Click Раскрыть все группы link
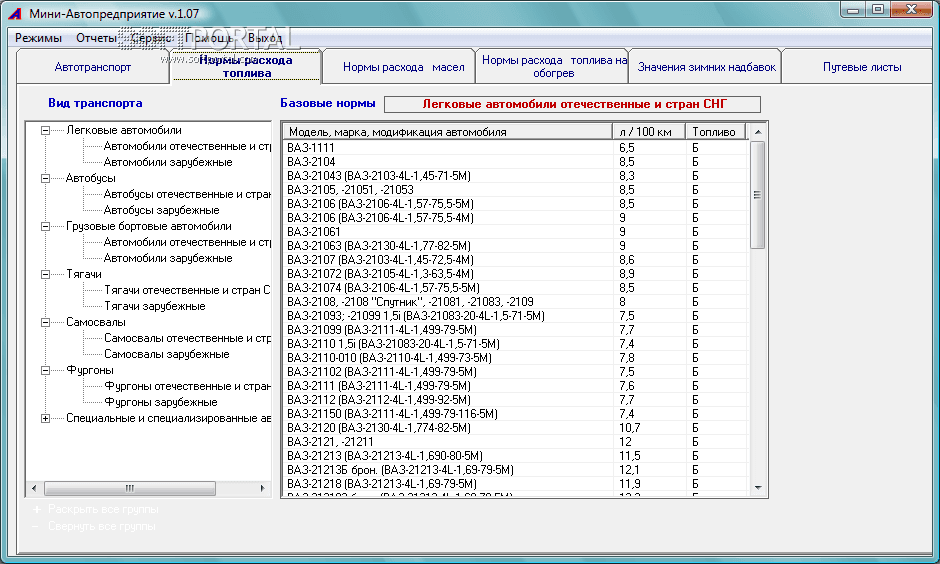The width and height of the screenshot is (940, 564). point(103,509)
